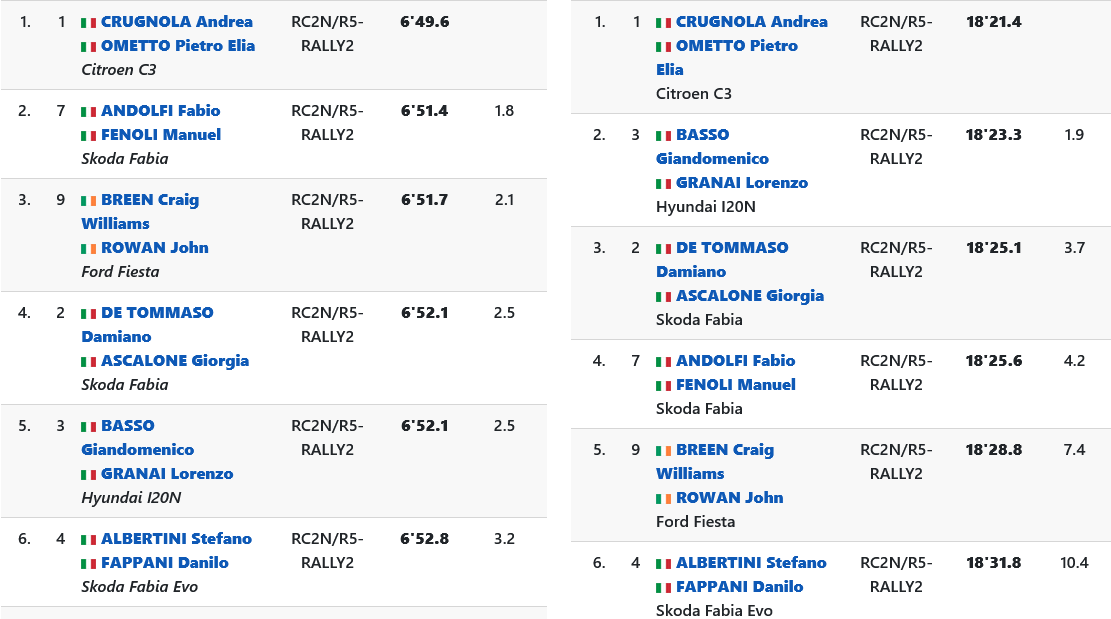This screenshot has width=1111, height=619.
Task: Open CRUGNOLA Andrea link in 18'21.4 row
Action: pos(751,22)
